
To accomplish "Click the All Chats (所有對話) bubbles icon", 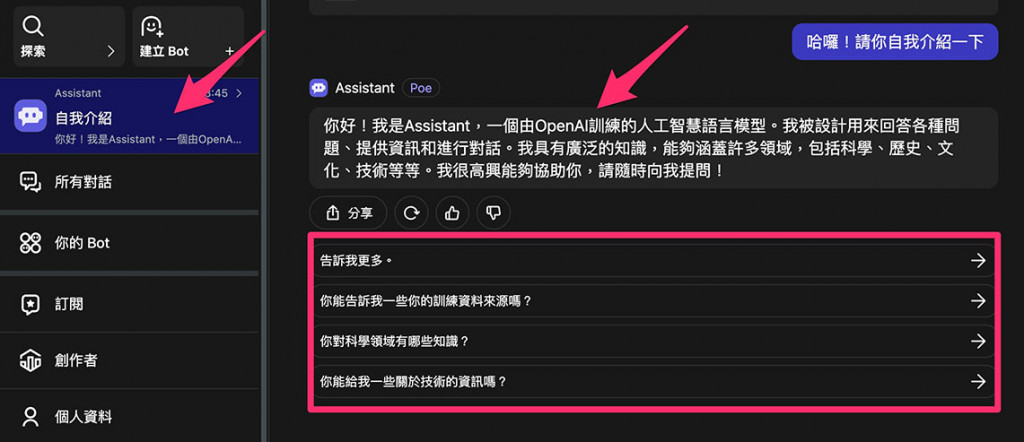I will [31, 182].
